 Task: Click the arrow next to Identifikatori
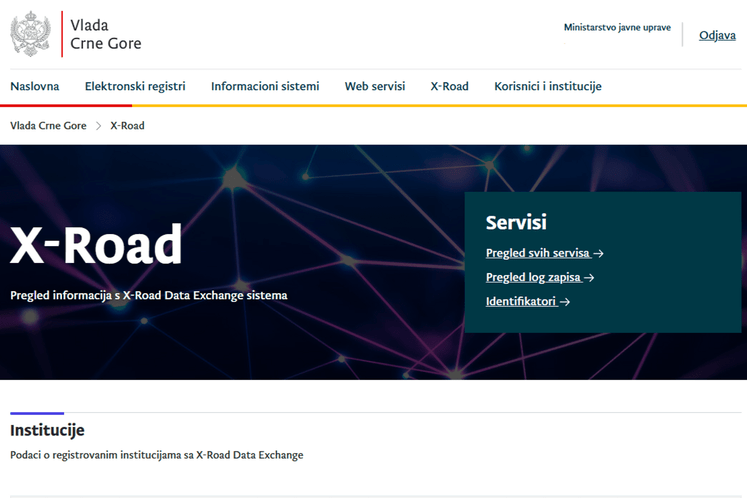pos(565,302)
